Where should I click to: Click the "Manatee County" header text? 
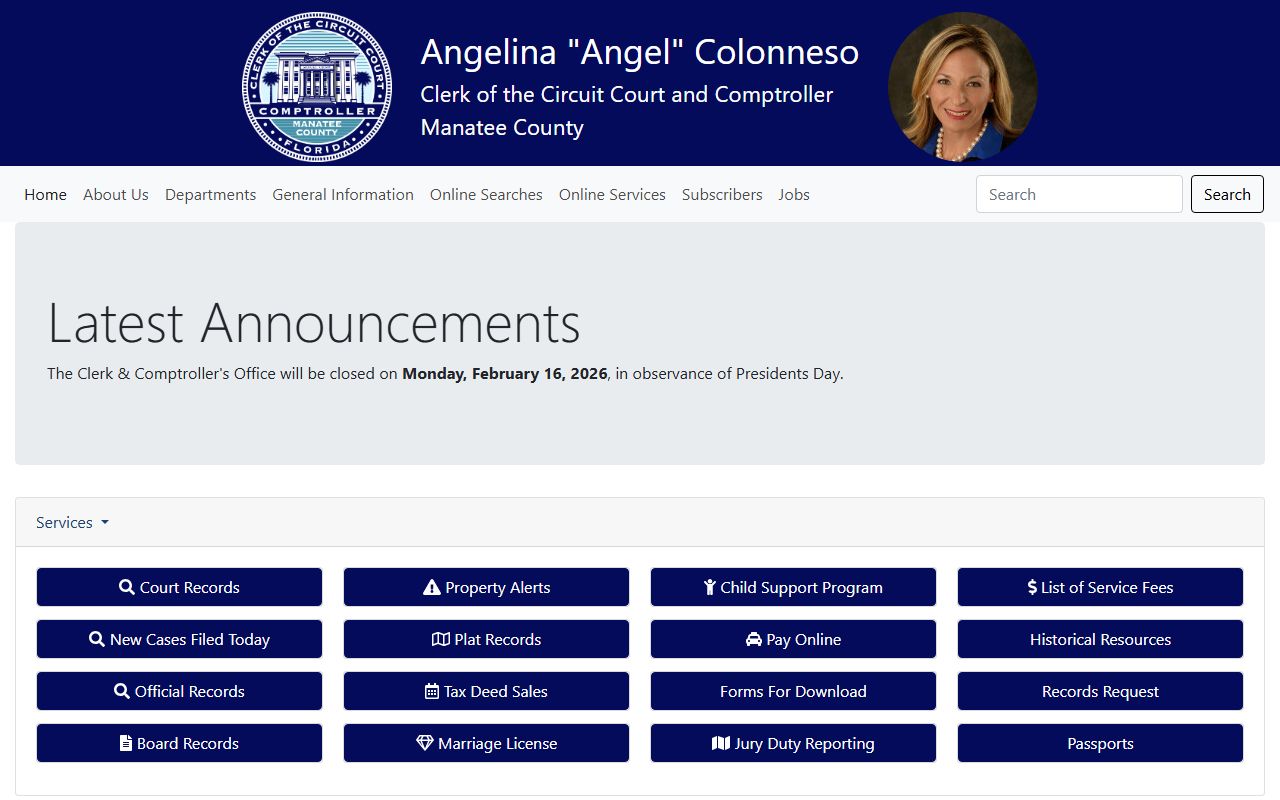click(502, 127)
